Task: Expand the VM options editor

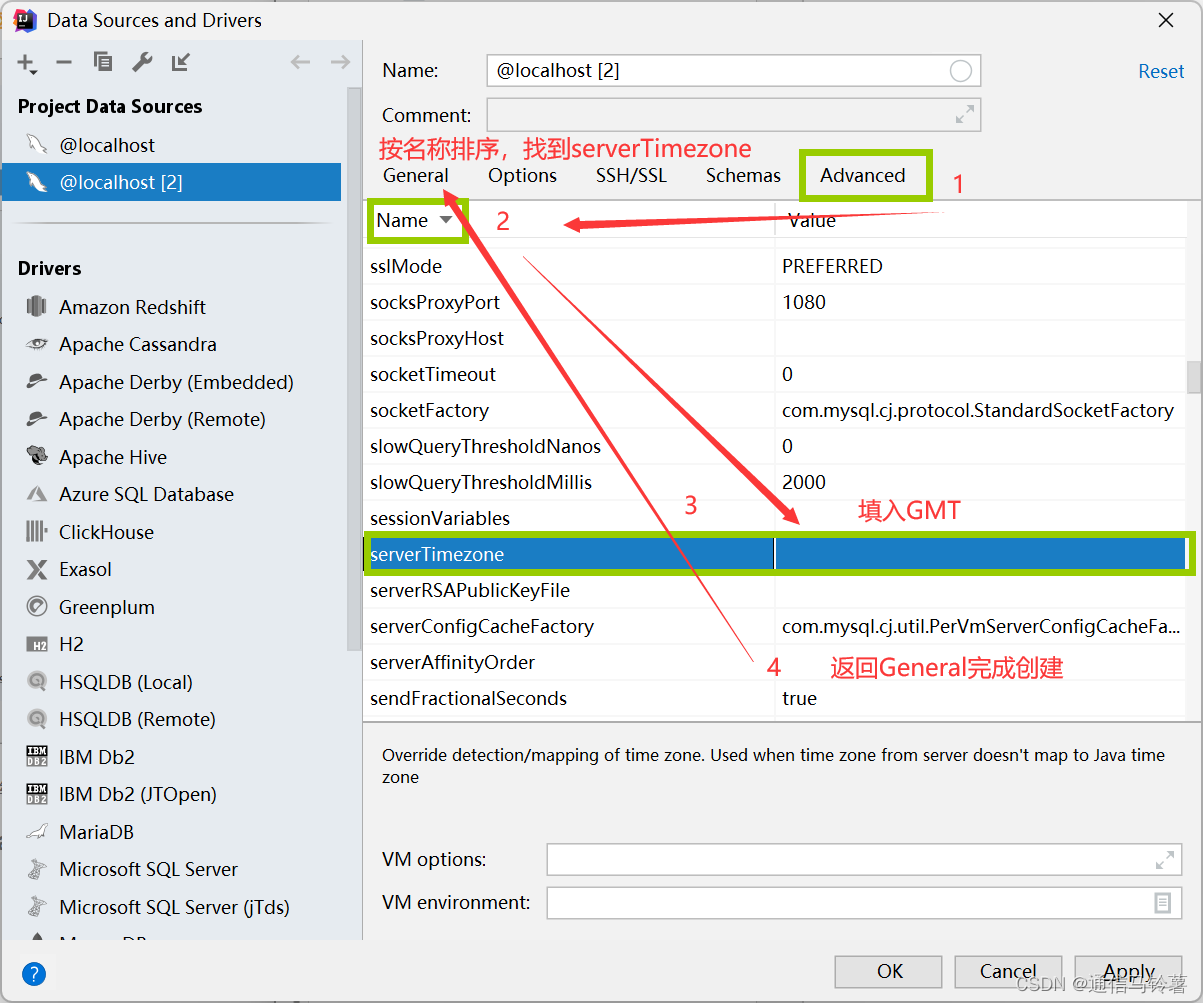Action: pyautogui.click(x=1163, y=859)
